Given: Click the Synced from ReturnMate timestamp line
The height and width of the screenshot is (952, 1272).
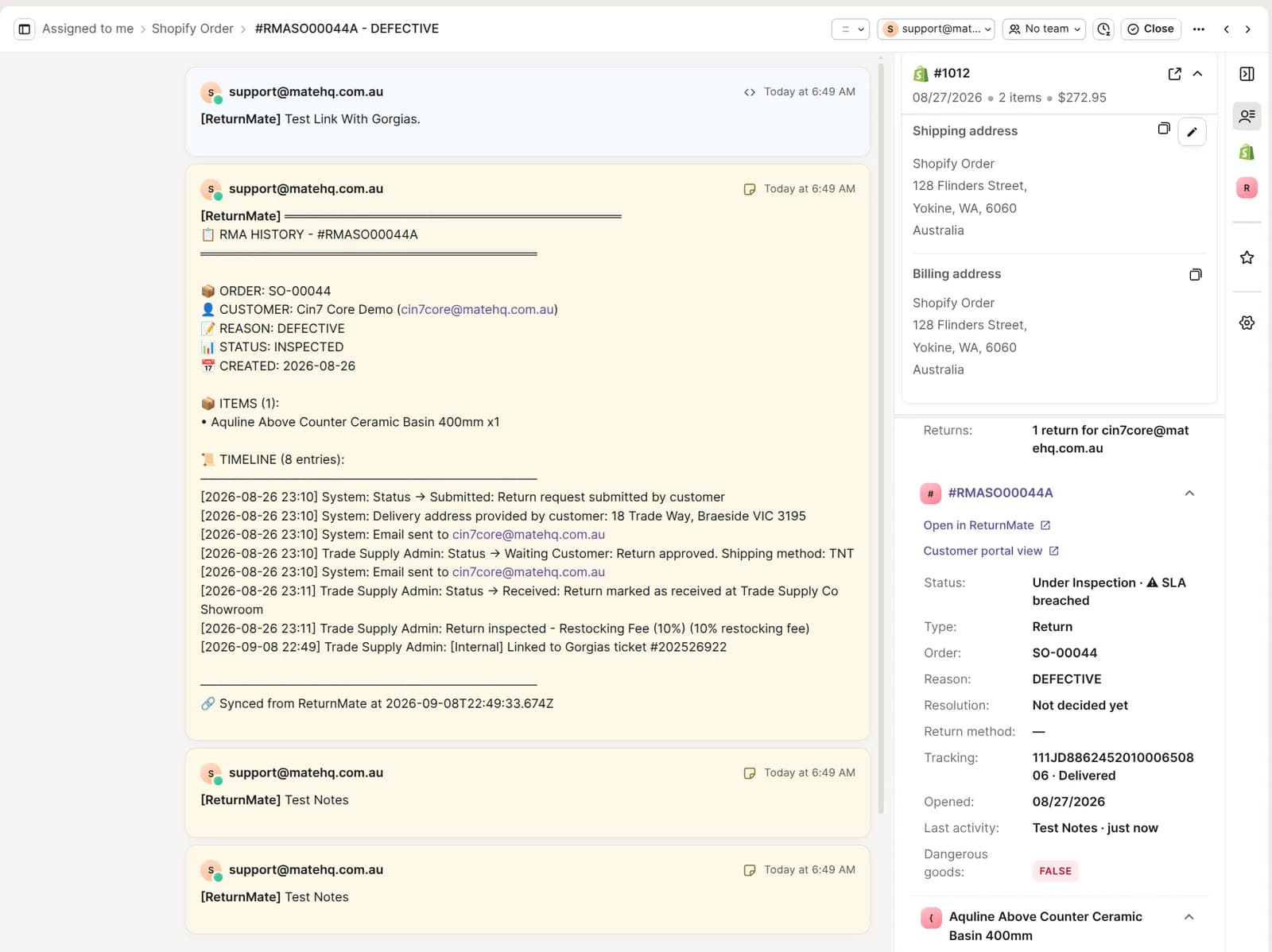Looking at the screenshot, I should point(377,704).
